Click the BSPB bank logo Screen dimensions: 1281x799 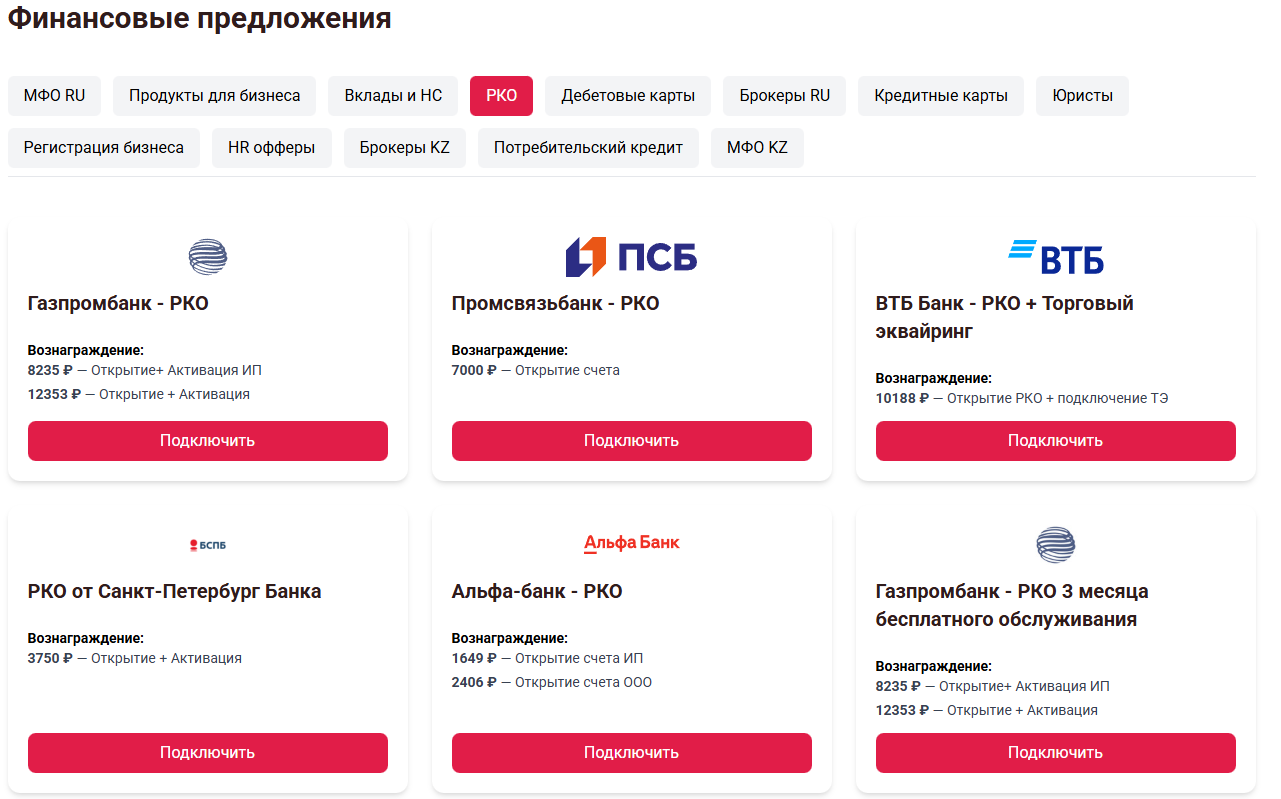(208, 545)
